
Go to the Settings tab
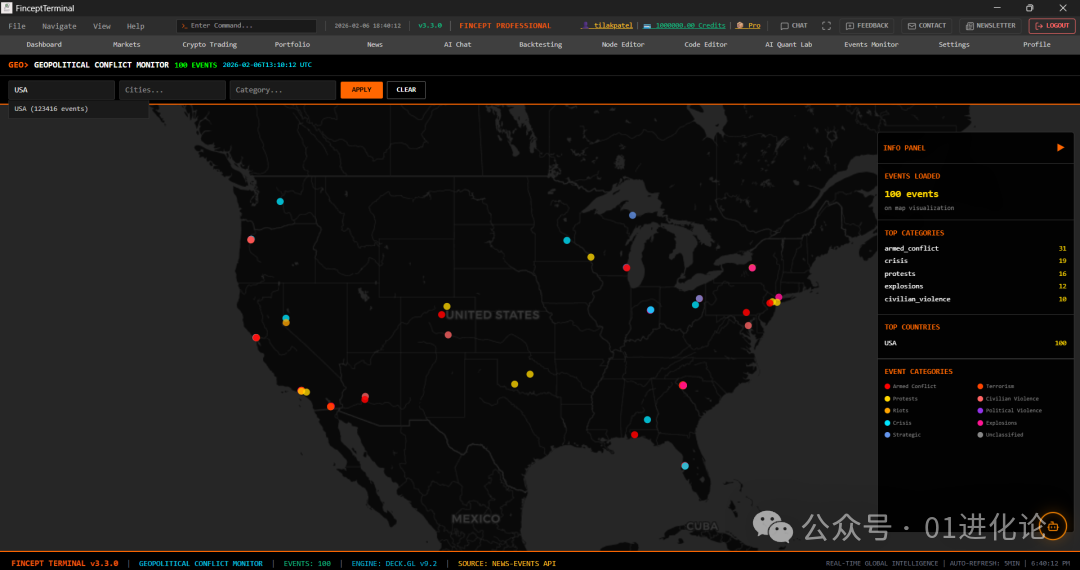(x=954, y=45)
